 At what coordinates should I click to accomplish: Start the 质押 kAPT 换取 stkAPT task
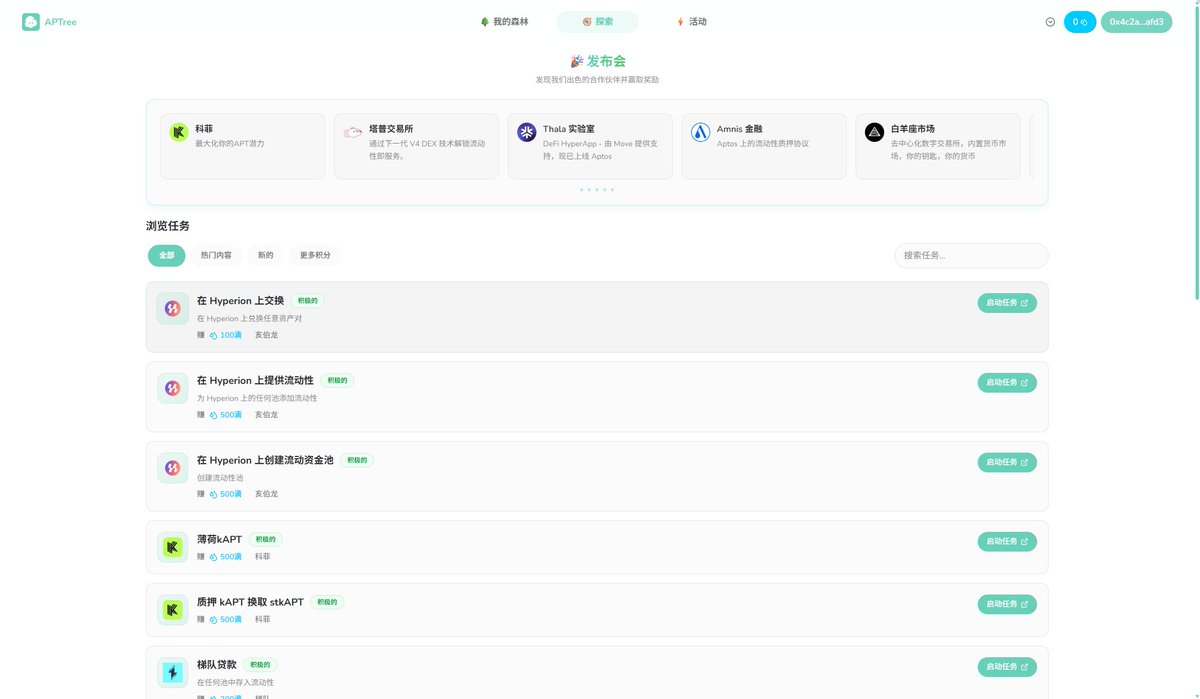1007,605
